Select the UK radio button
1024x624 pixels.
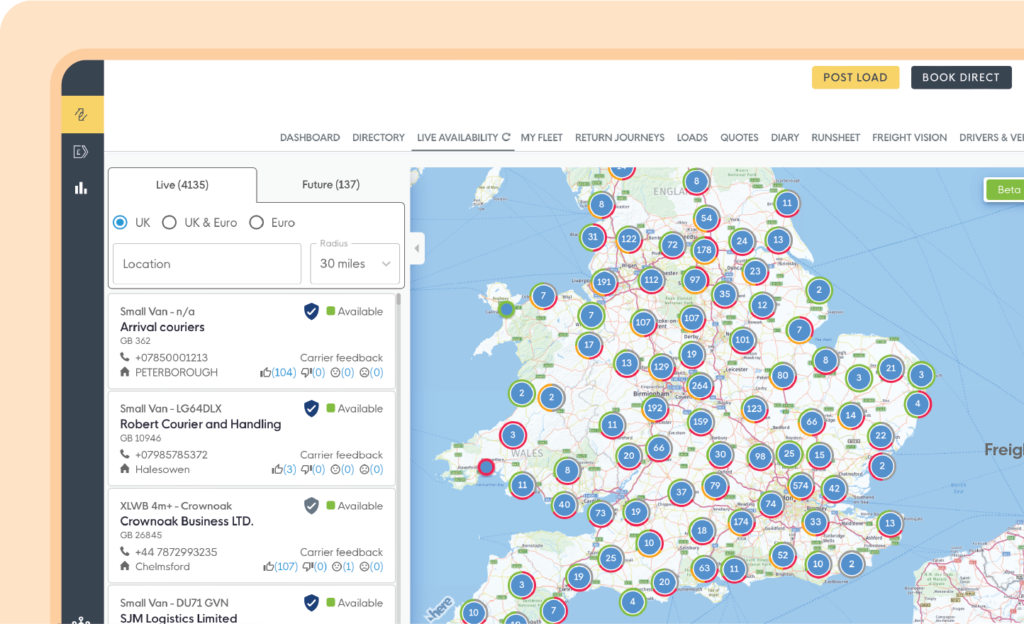[120, 223]
